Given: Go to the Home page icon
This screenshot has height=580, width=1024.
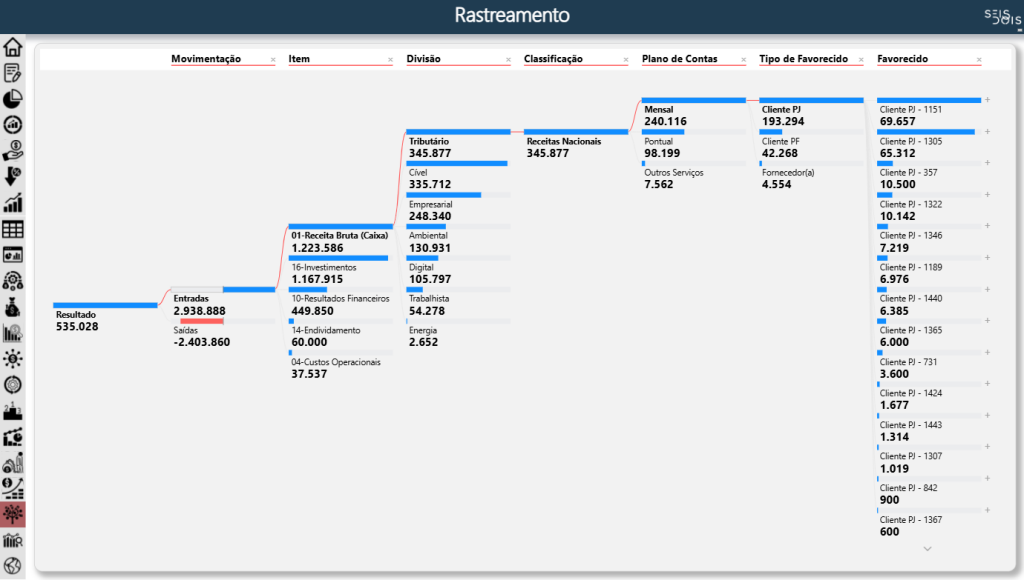Looking at the screenshot, I should 13,47.
